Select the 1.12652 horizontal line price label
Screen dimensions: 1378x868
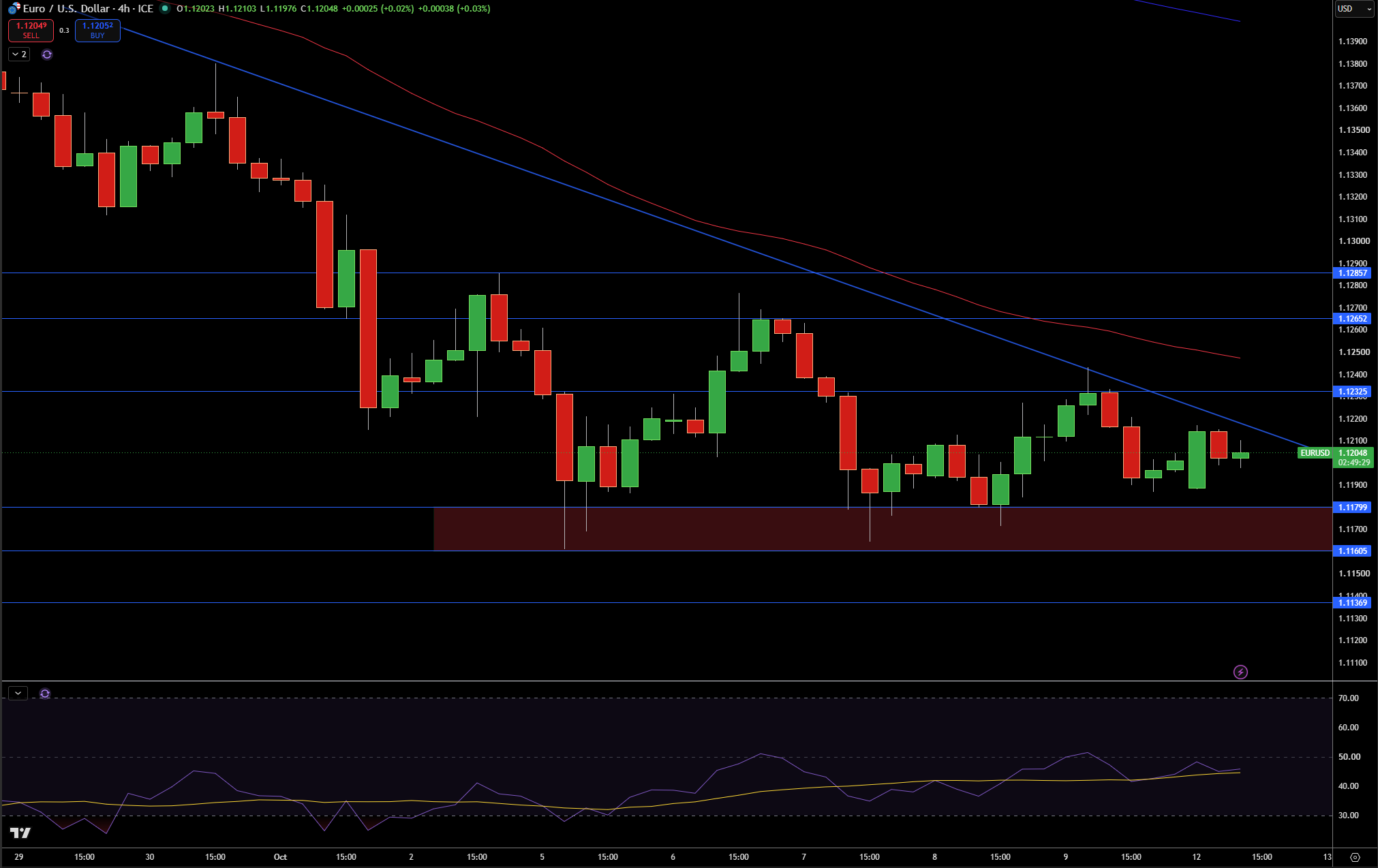point(1352,319)
